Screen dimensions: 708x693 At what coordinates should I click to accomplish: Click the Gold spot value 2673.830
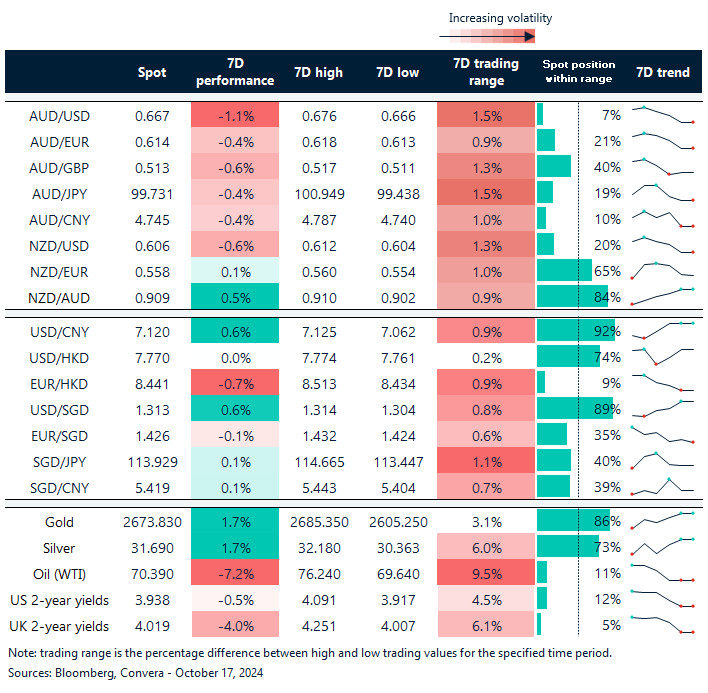pos(152,522)
